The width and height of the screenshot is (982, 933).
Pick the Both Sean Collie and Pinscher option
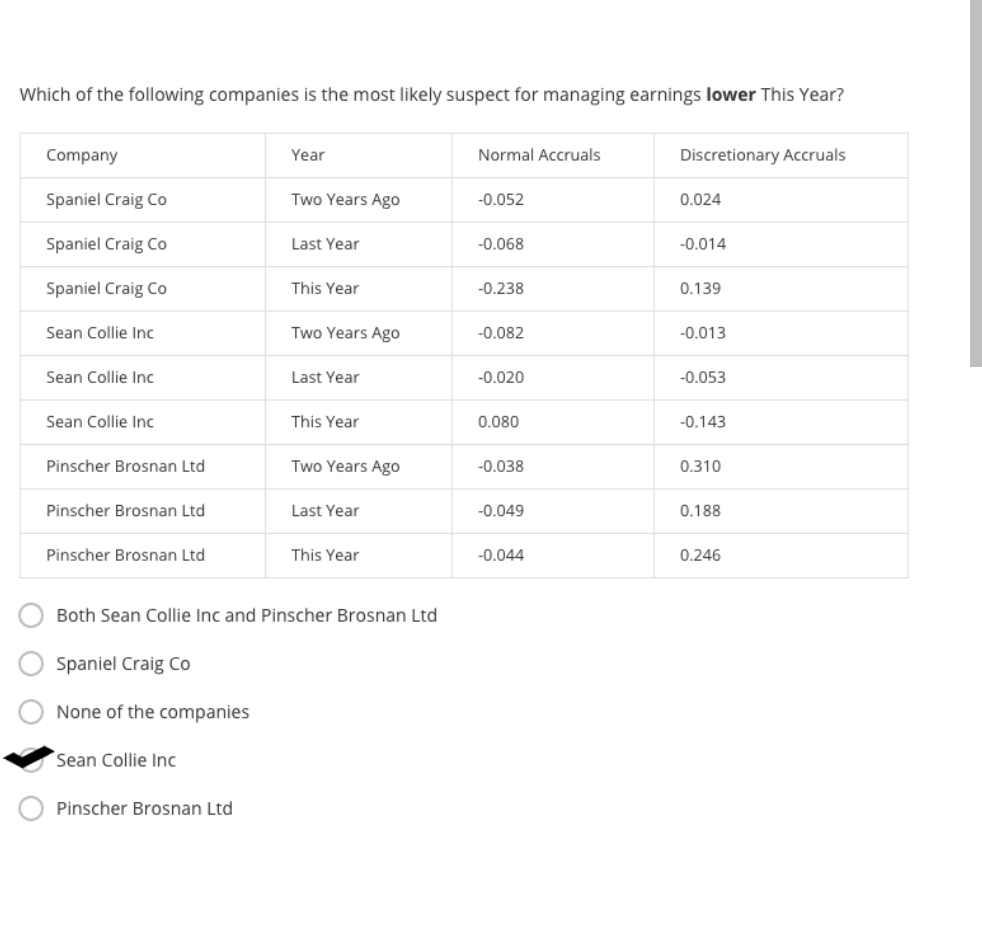point(32,616)
